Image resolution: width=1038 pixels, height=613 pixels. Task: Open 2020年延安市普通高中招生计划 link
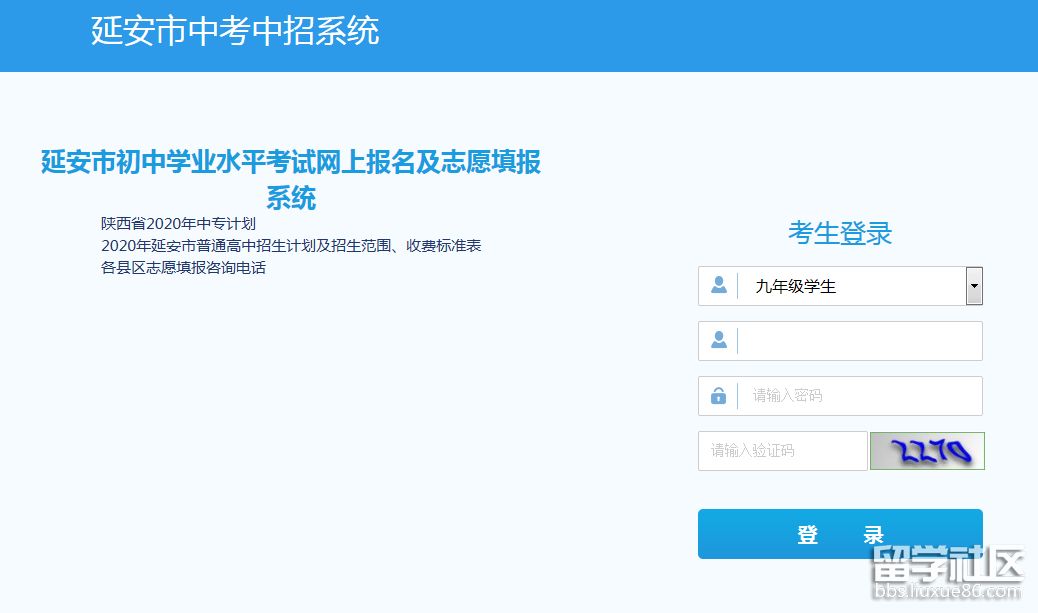point(291,245)
